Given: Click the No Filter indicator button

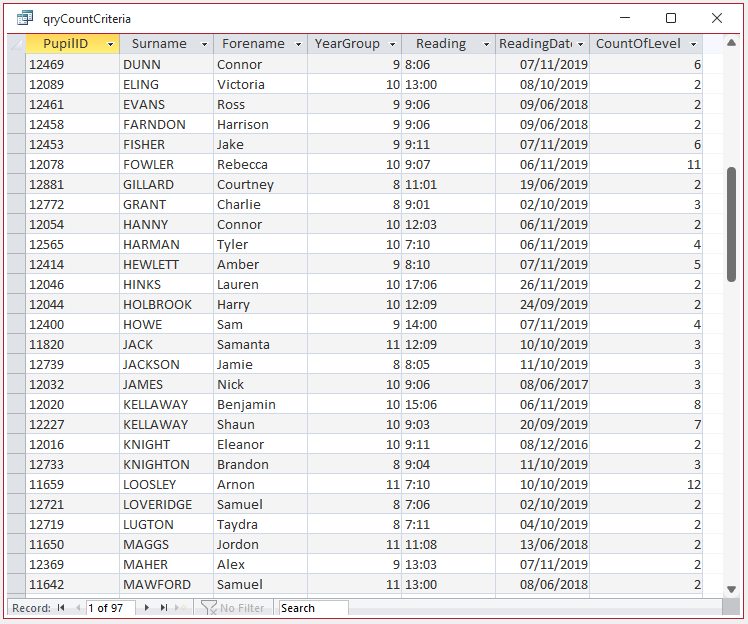Looking at the screenshot, I should pos(233,608).
